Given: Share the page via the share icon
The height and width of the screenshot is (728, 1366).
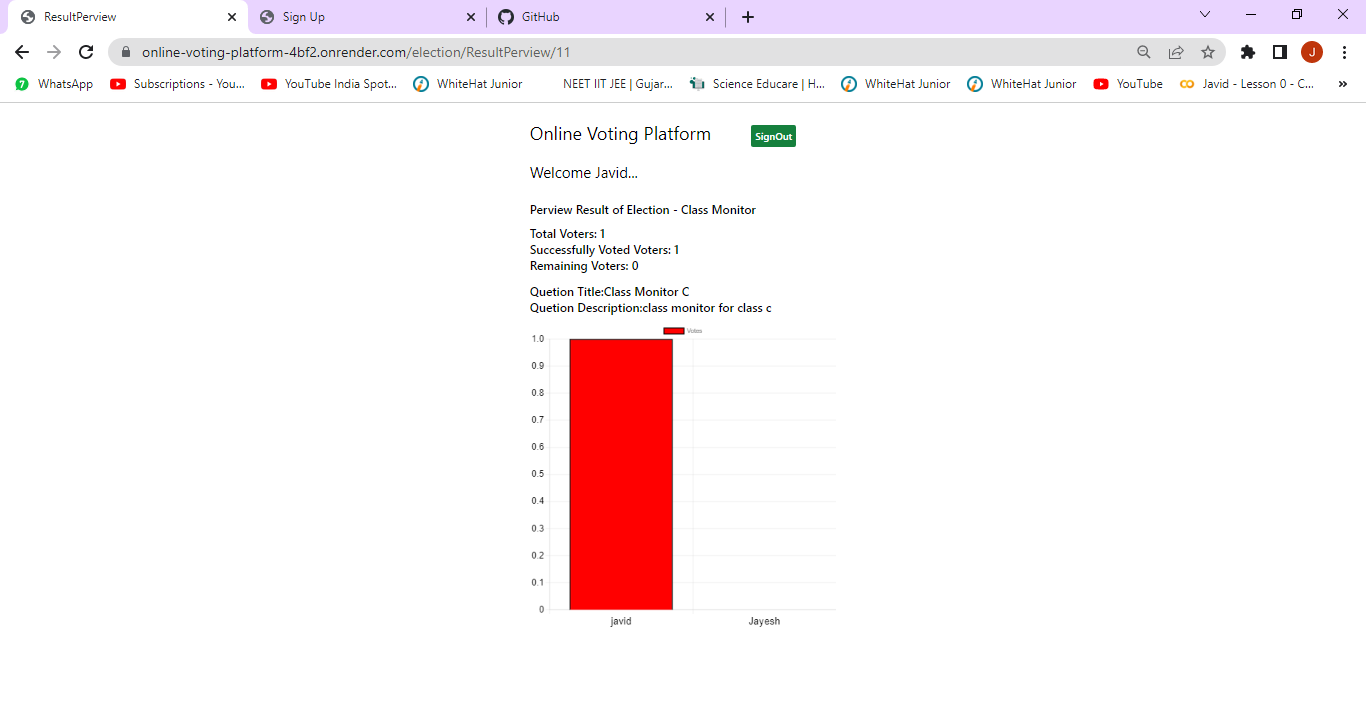Looking at the screenshot, I should click(x=1177, y=51).
